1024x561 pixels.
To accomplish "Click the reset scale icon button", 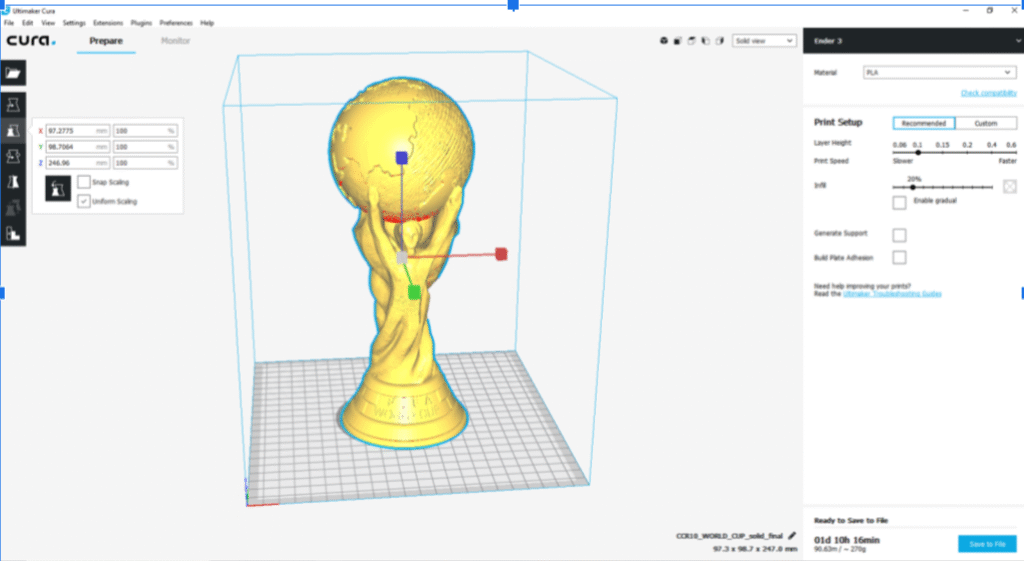I will [58, 189].
